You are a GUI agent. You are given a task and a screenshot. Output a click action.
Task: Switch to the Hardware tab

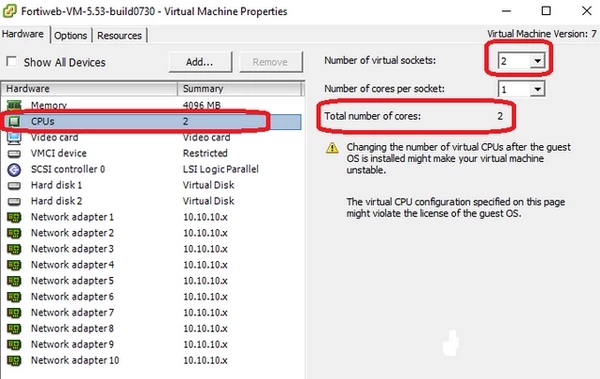[x=23, y=34]
